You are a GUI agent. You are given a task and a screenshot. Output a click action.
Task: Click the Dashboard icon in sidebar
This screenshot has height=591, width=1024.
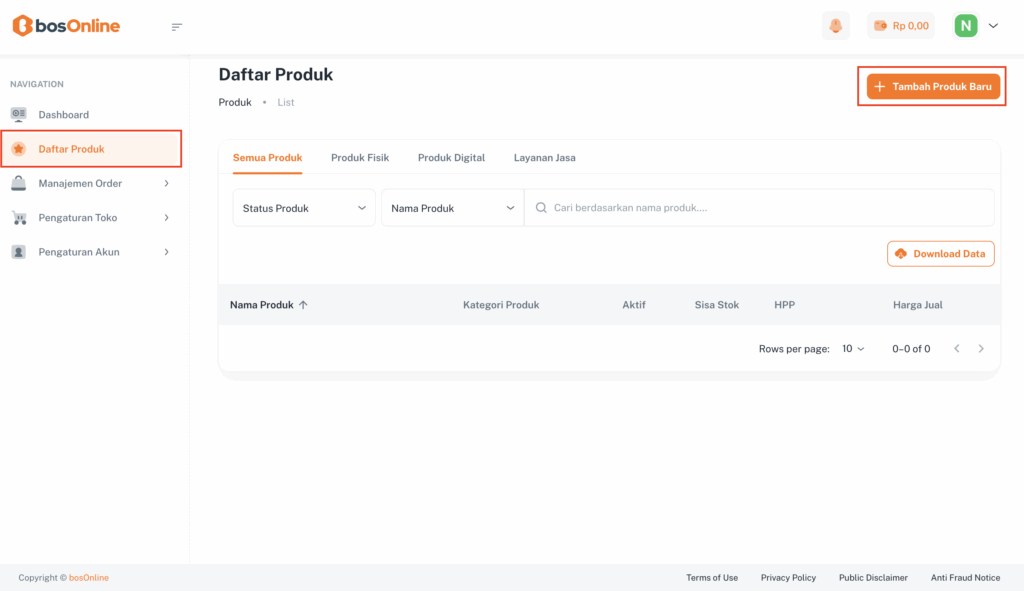click(x=18, y=115)
